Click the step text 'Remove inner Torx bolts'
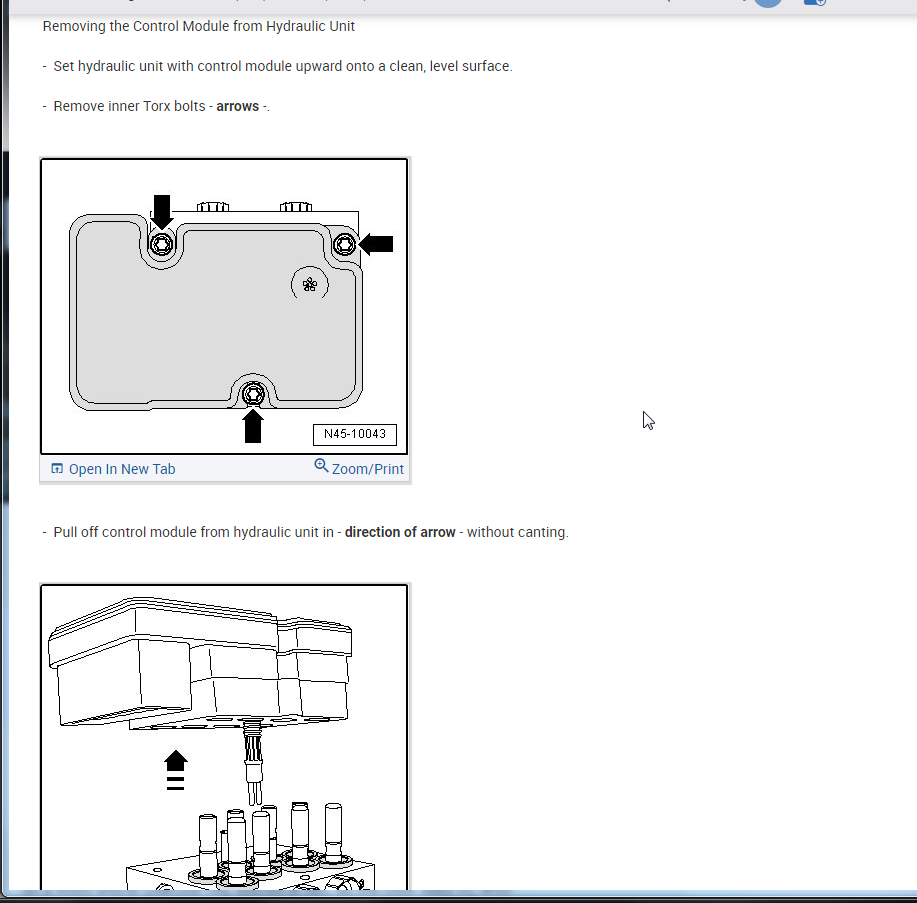917x903 pixels. tap(129, 106)
